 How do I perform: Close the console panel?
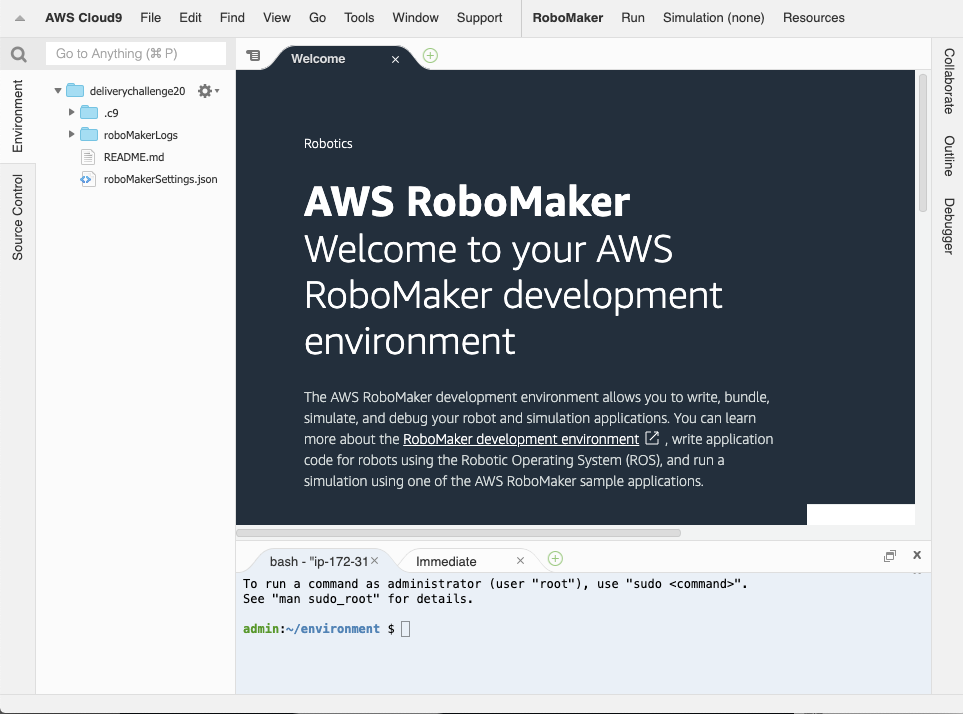[917, 555]
